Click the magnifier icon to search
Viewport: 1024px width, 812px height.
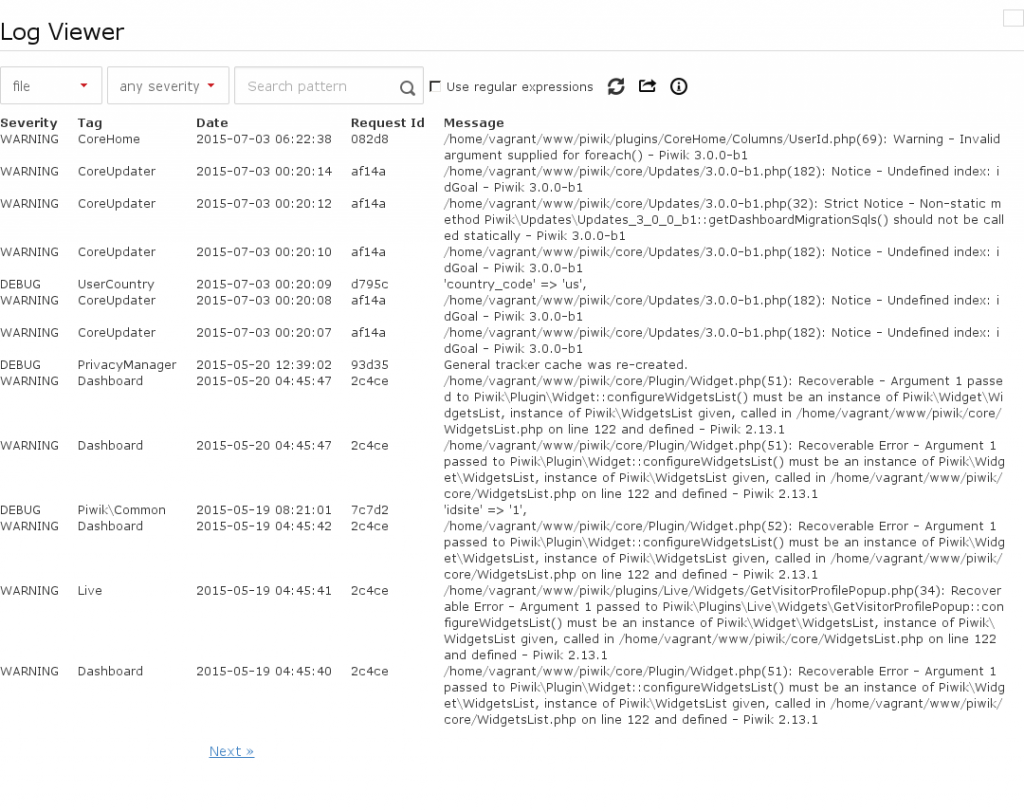(x=407, y=87)
